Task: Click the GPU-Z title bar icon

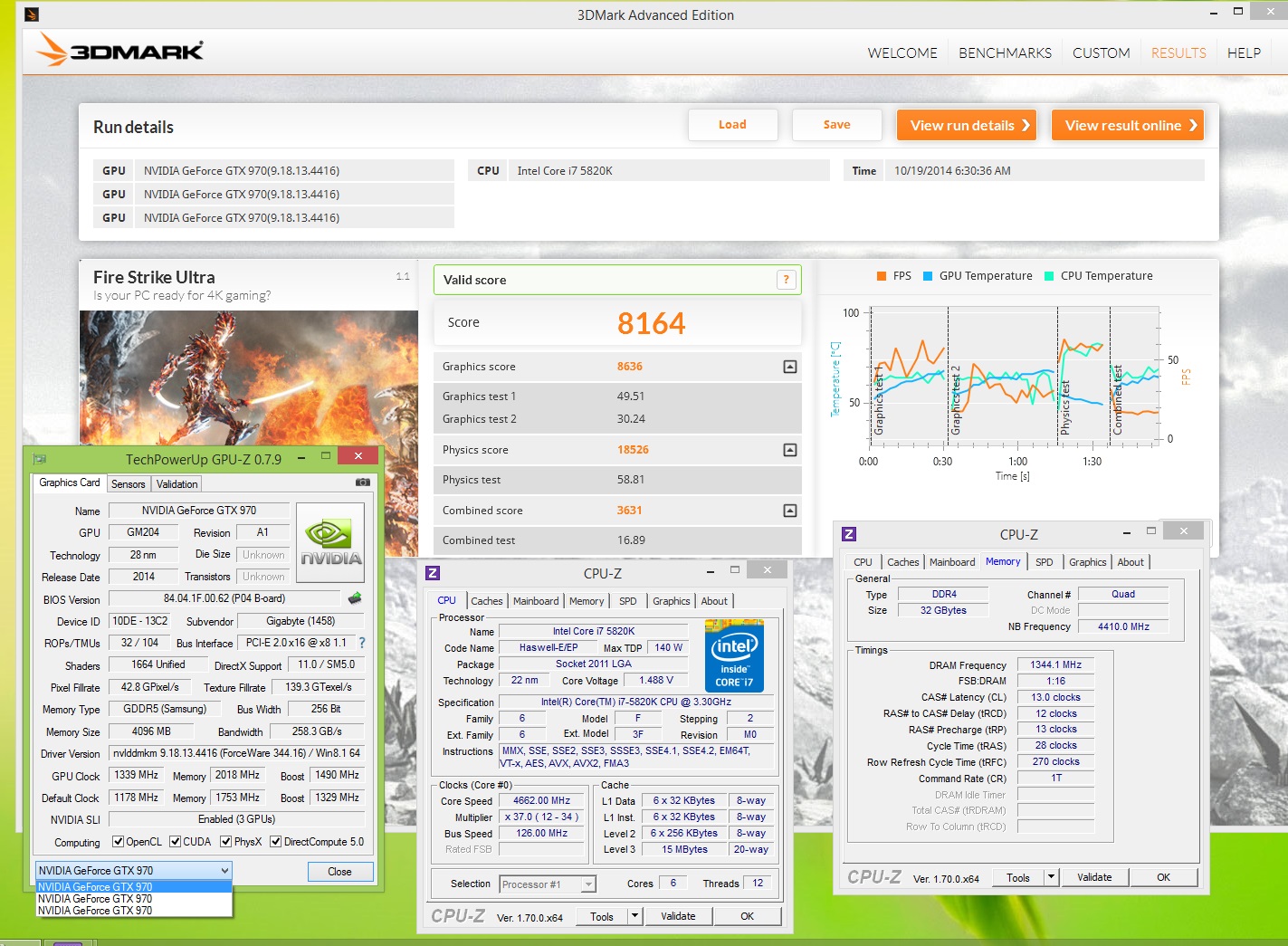Action: pyautogui.click(x=39, y=459)
